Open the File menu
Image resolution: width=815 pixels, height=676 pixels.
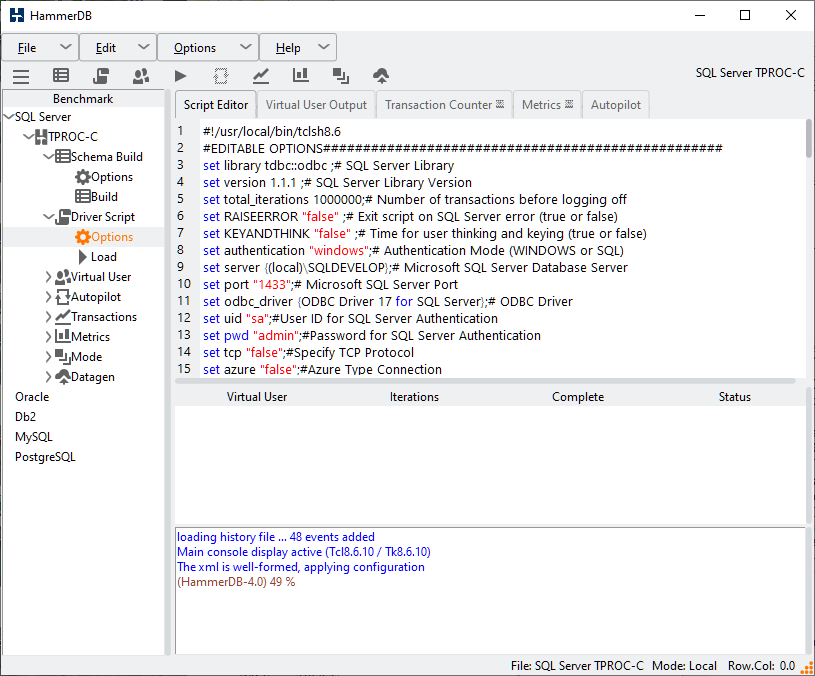pos(40,47)
